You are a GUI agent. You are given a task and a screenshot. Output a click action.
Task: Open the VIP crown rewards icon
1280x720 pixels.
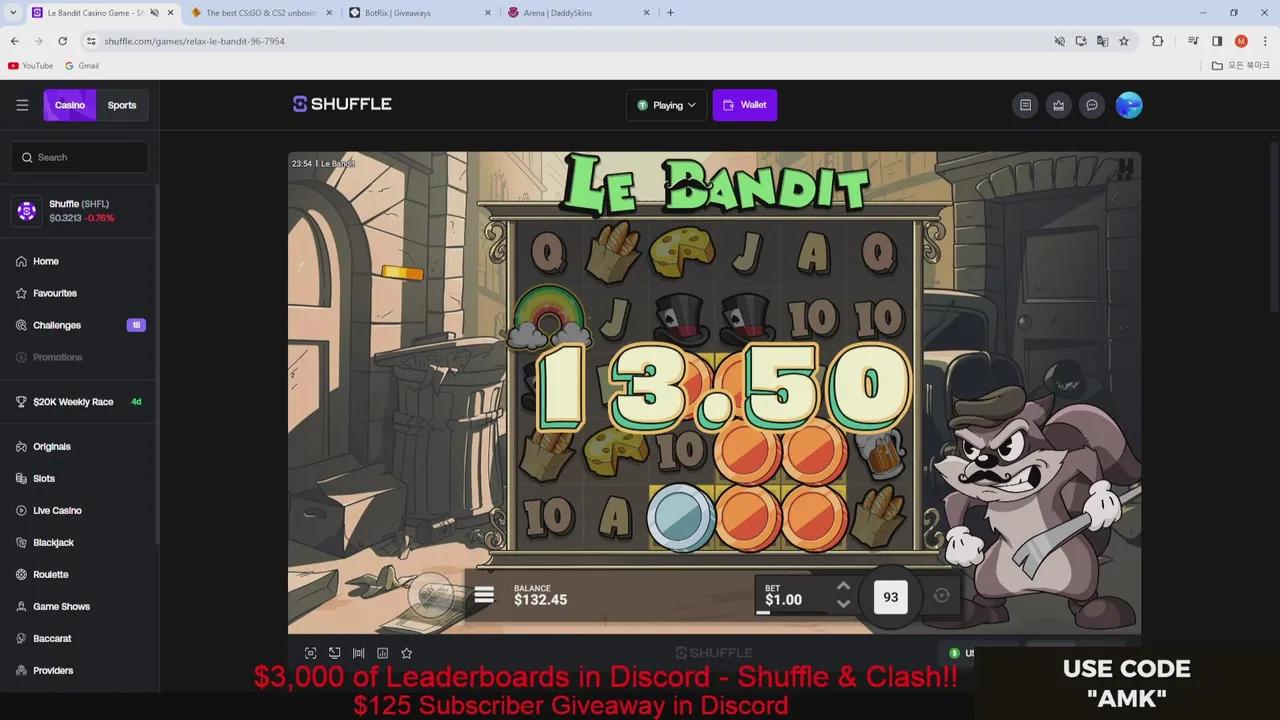pyautogui.click(x=1058, y=105)
